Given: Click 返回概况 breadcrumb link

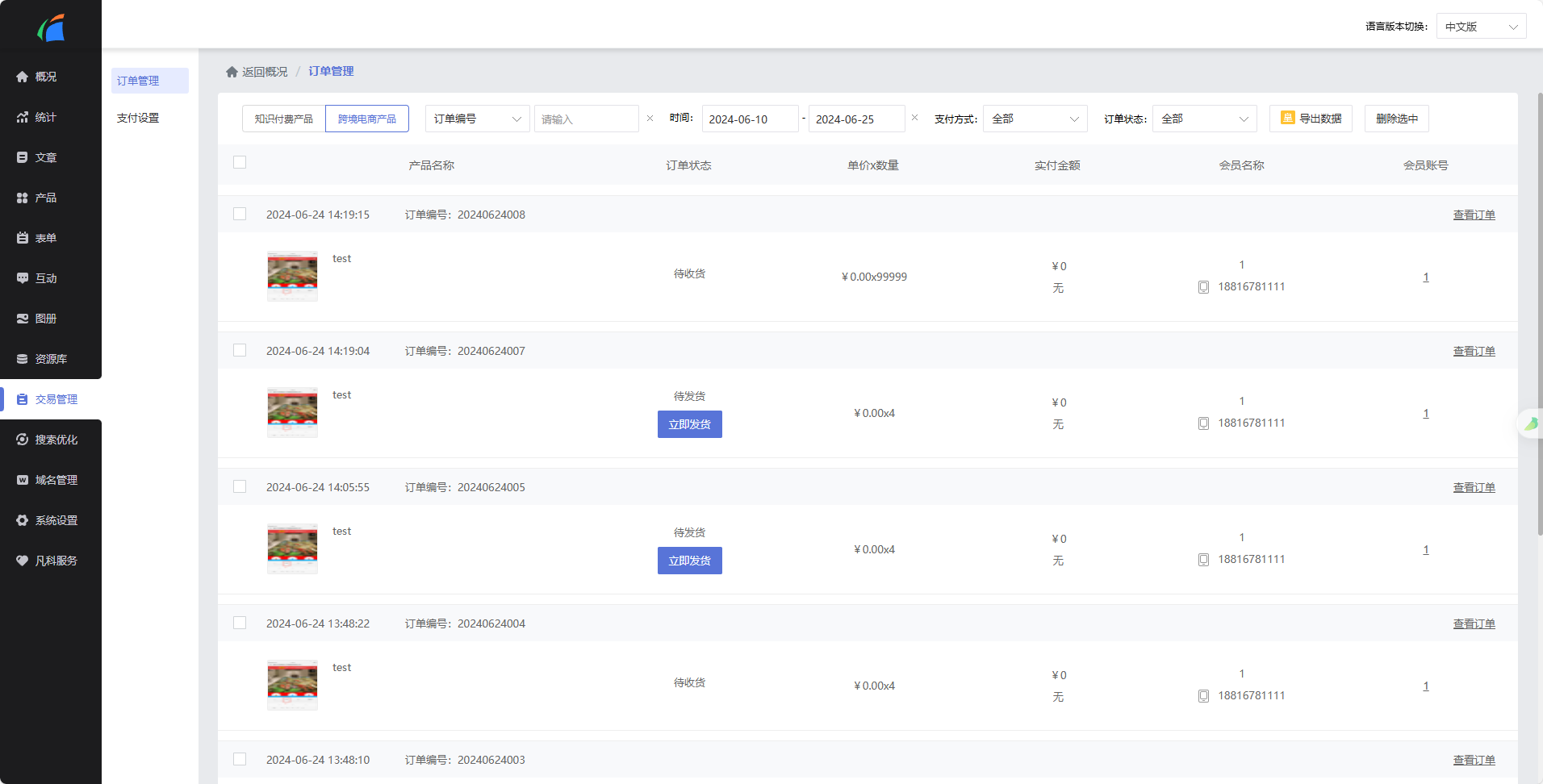Looking at the screenshot, I should [x=265, y=72].
